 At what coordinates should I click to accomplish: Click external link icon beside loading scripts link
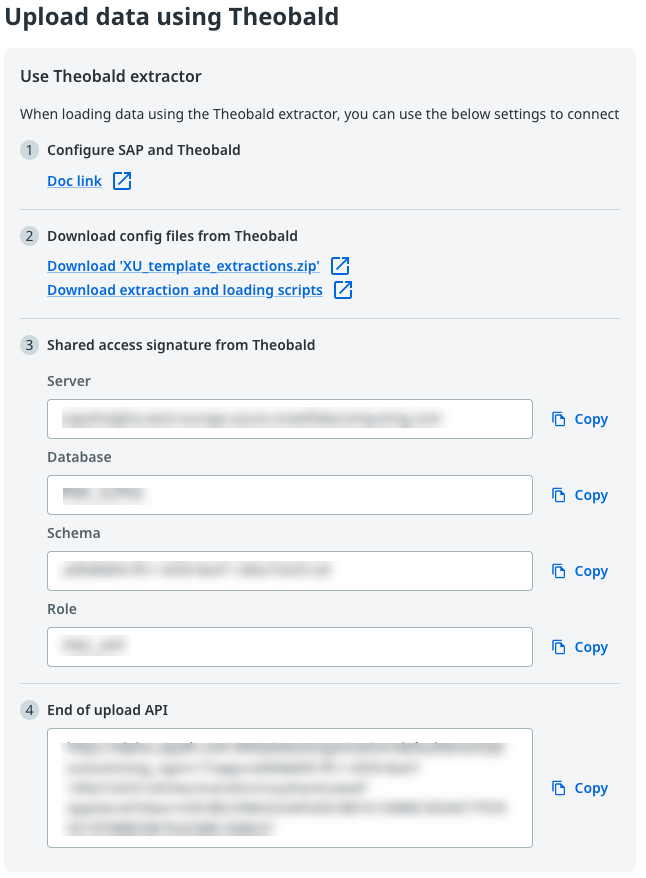342,290
